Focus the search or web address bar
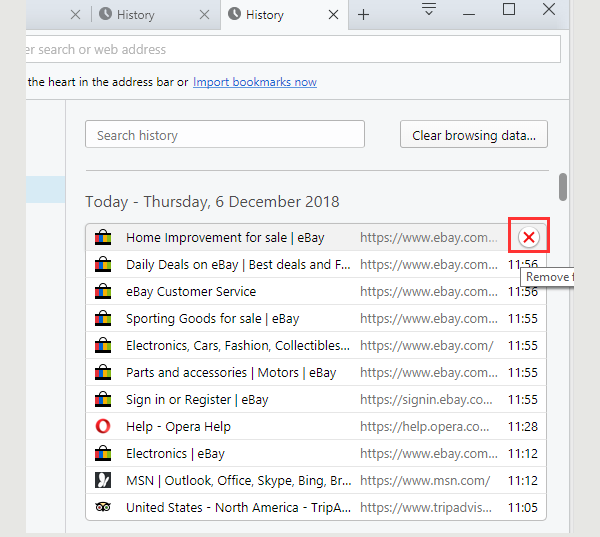 click(x=293, y=49)
